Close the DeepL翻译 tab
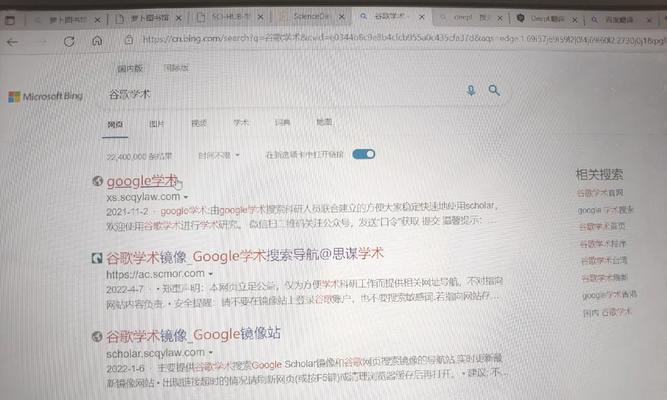667x400 pixels. [575, 20]
